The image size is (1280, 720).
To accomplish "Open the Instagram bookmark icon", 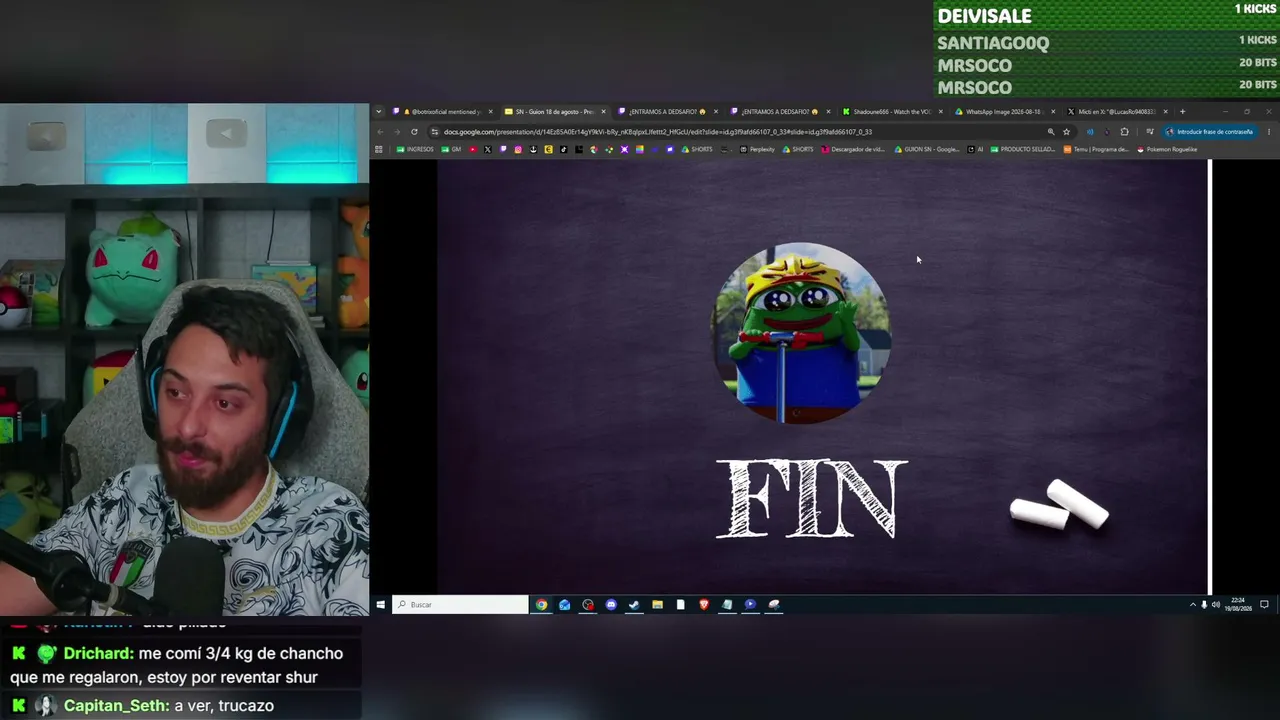I will click(x=518, y=149).
